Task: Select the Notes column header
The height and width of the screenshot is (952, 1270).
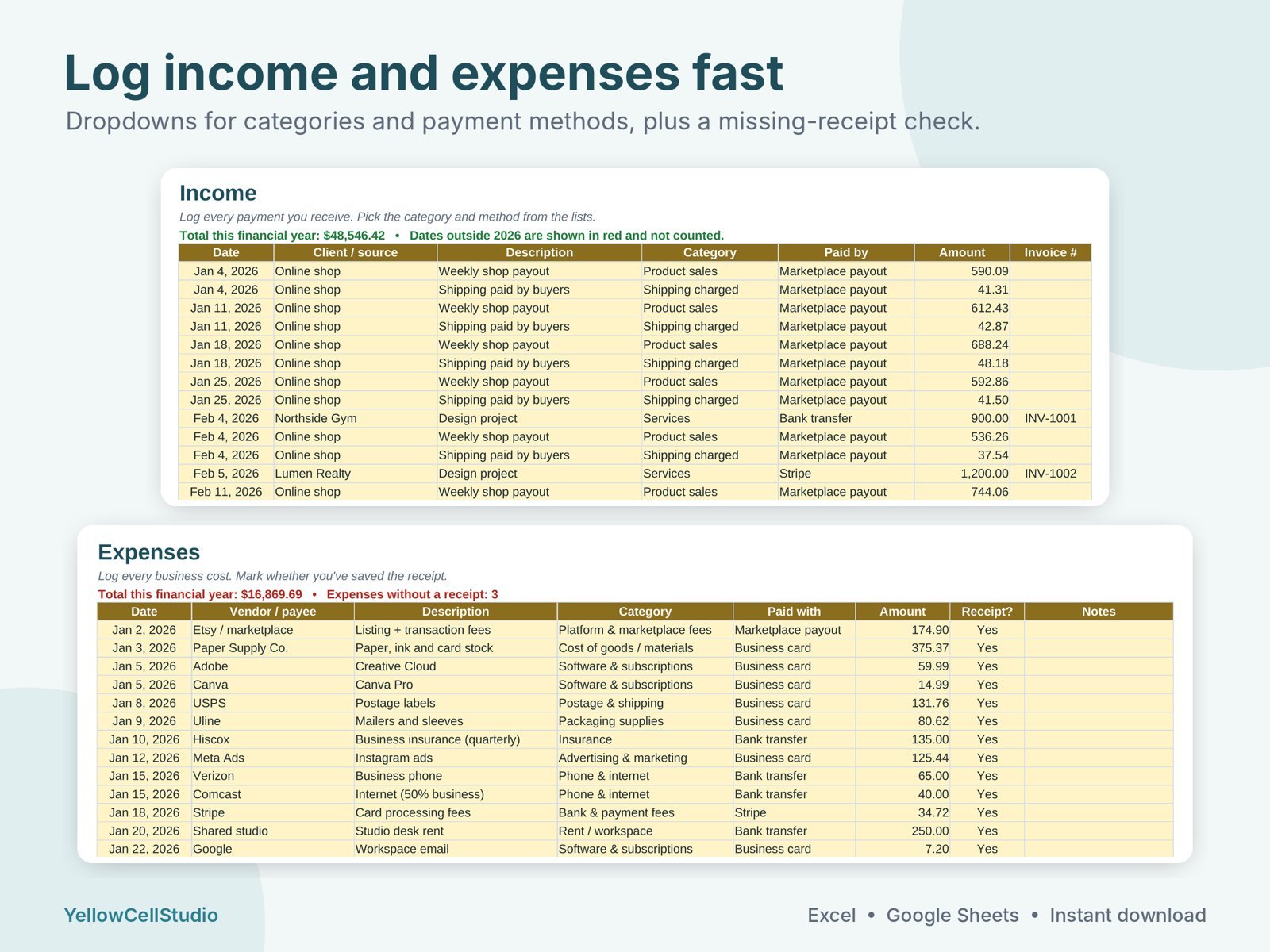Action: pos(1099,612)
